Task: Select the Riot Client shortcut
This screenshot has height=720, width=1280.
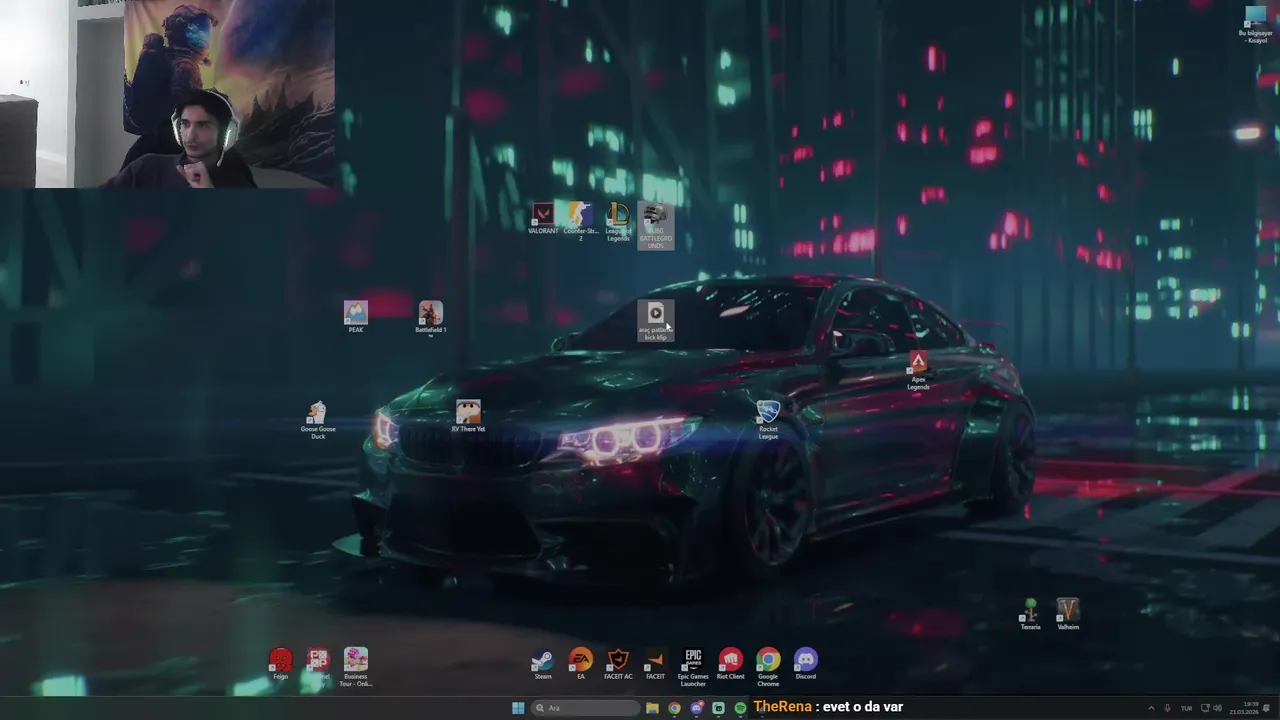Action: [x=731, y=664]
